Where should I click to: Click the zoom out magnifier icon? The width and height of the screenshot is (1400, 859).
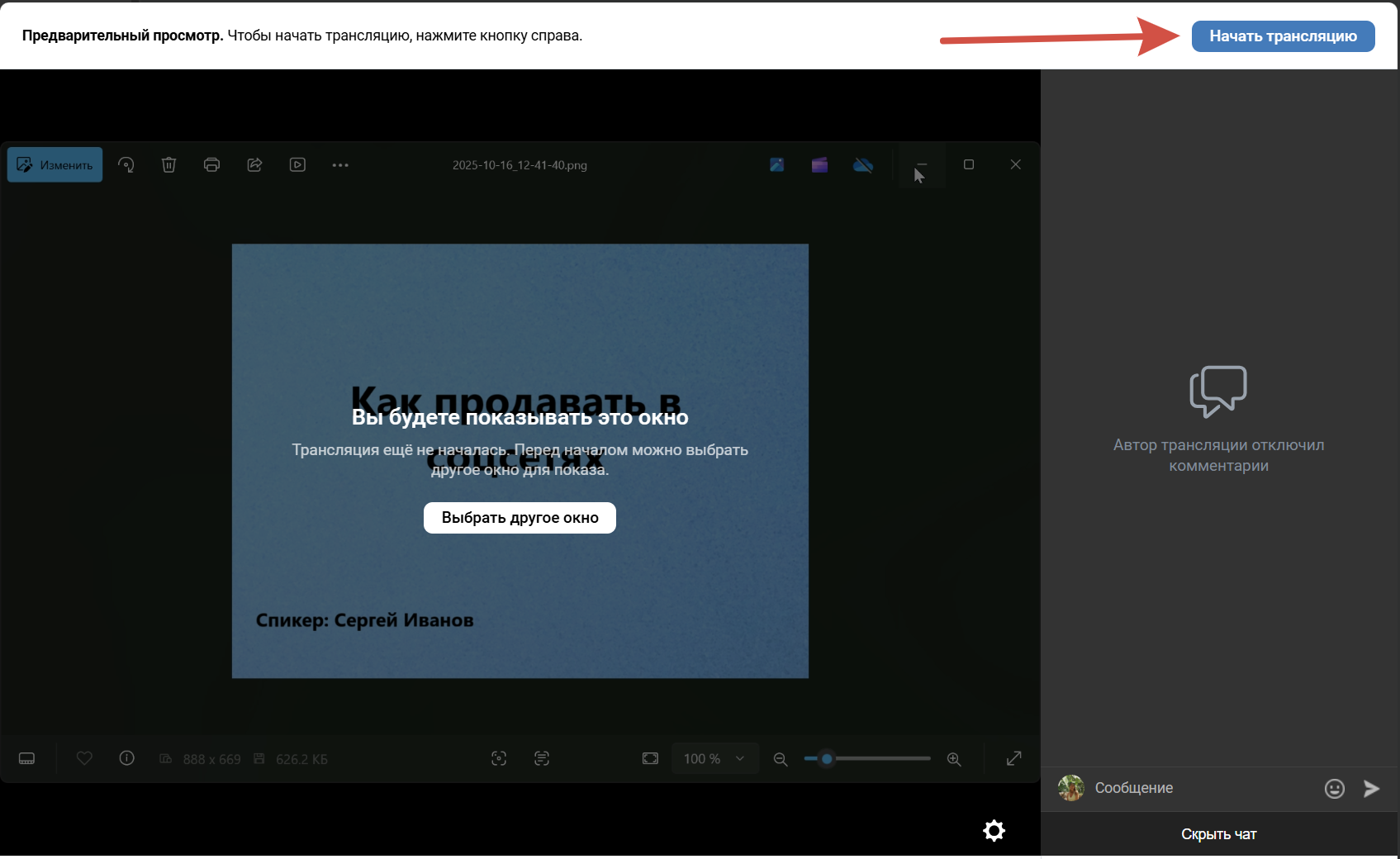pyautogui.click(x=780, y=759)
